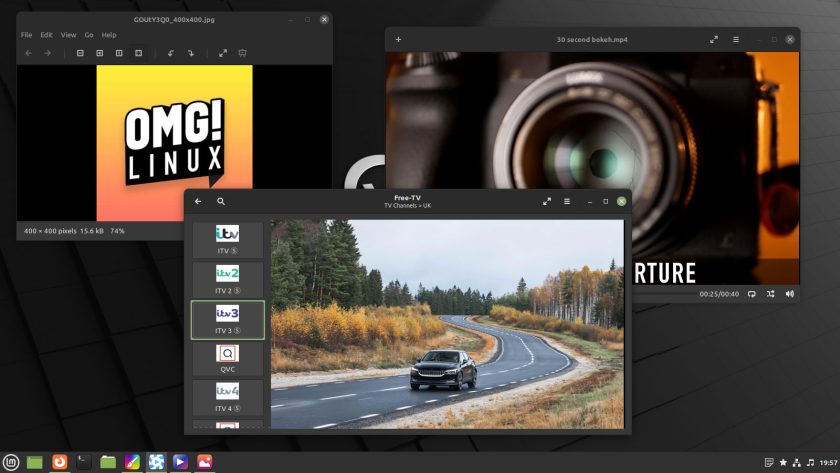840x473 pixels.
Task: Open sound applet music note icon
Action: pos(810,462)
